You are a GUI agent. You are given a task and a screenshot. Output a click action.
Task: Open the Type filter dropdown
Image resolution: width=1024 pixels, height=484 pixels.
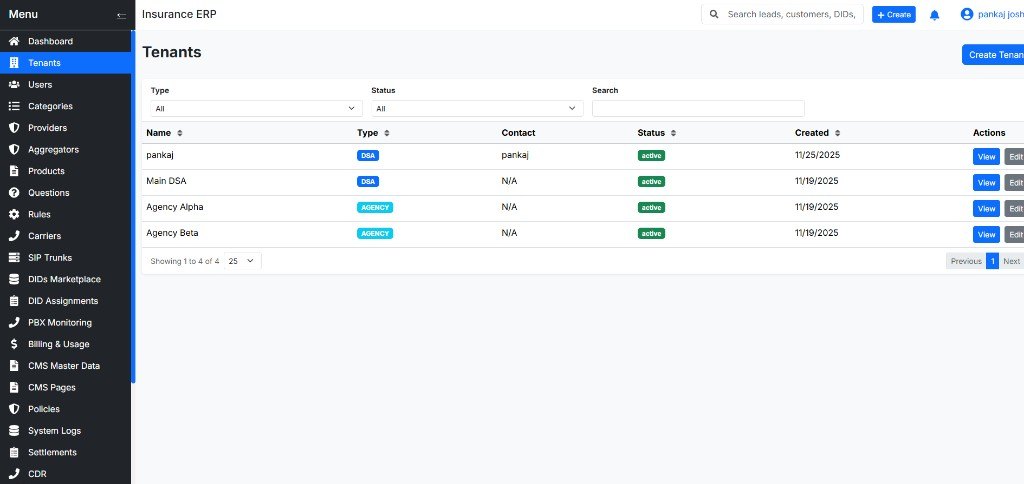point(256,108)
